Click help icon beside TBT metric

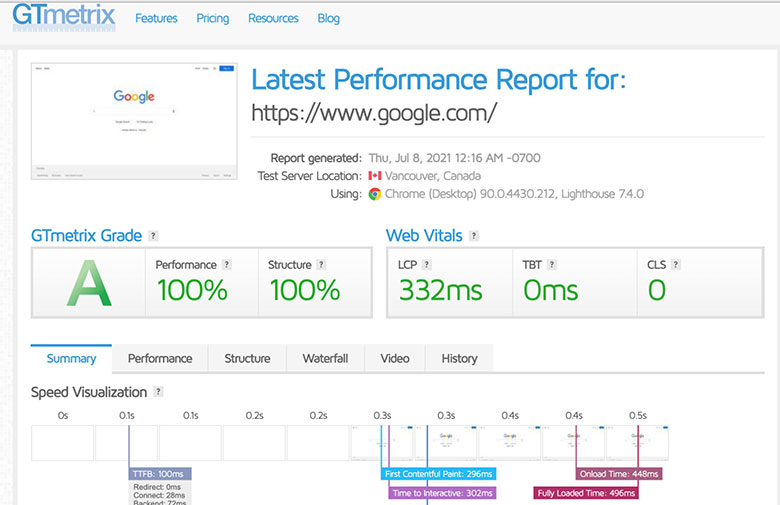coord(552,265)
